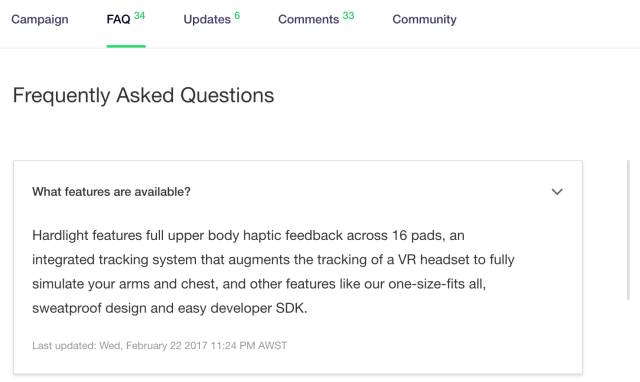
Task: Select the FAQ tab
Action: tap(118, 19)
